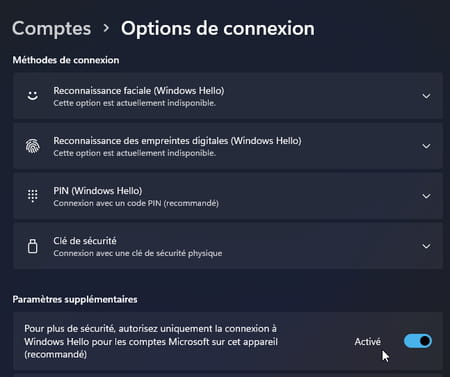Open PIN (Windows Hello) option row

[x=228, y=196]
